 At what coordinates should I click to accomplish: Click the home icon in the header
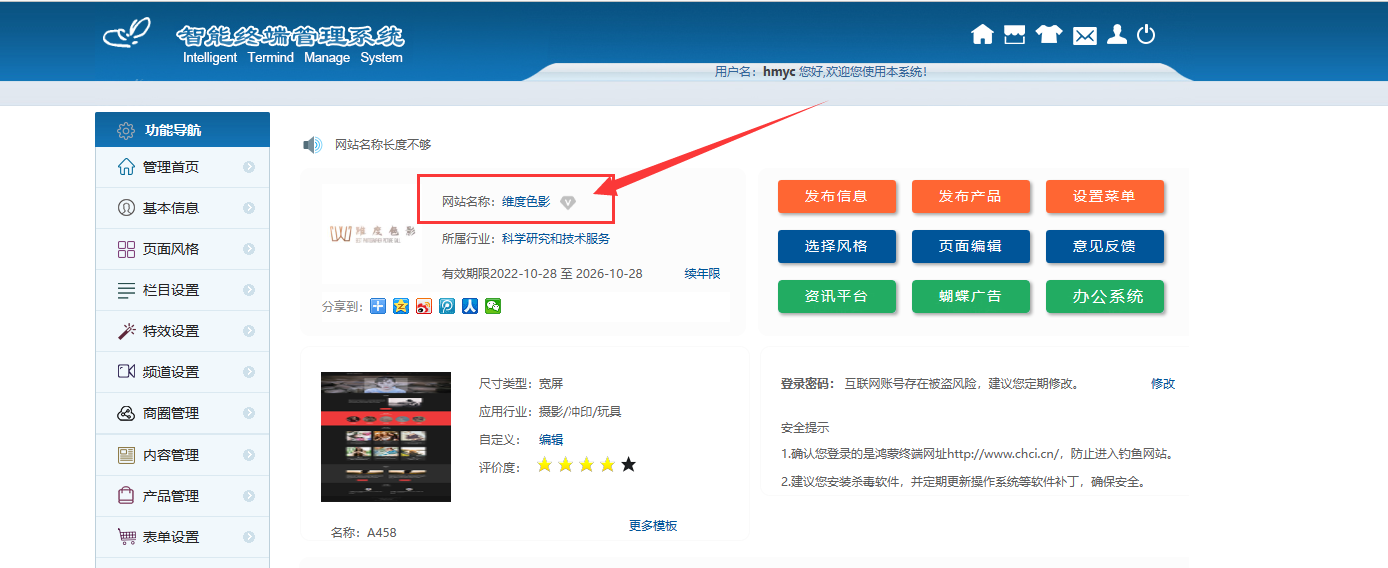click(x=982, y=35)
